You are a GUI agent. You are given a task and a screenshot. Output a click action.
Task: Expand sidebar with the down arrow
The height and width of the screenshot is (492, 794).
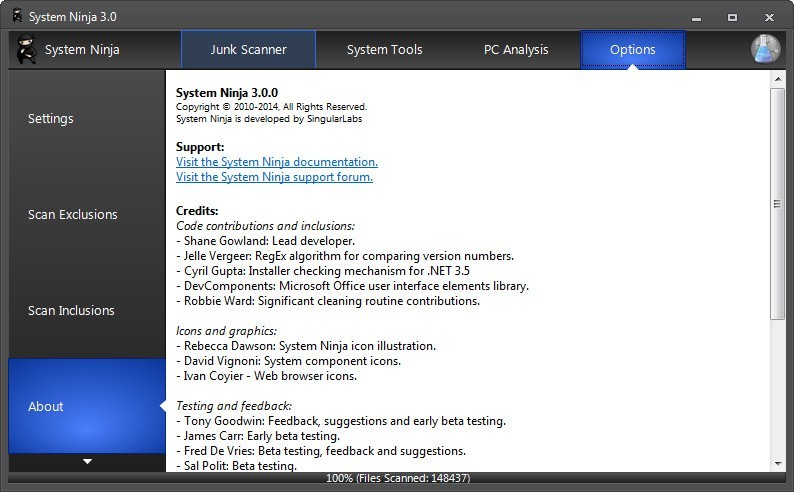(x=87, y=462)
